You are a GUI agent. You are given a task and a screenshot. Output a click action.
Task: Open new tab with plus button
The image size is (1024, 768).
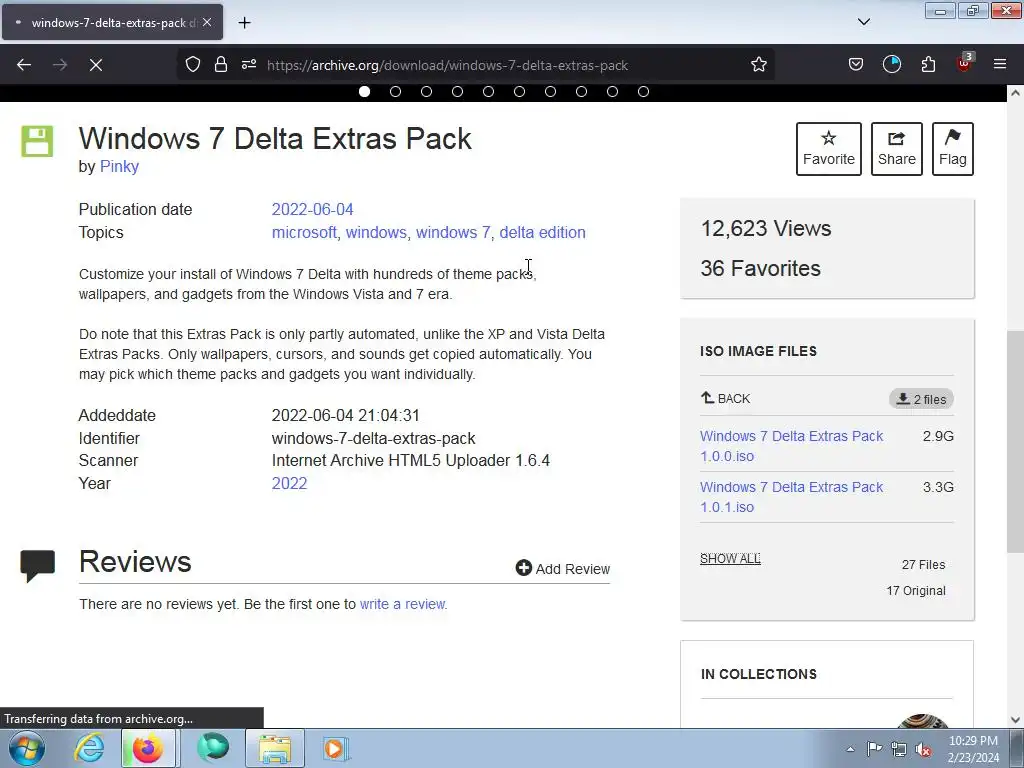244,23
